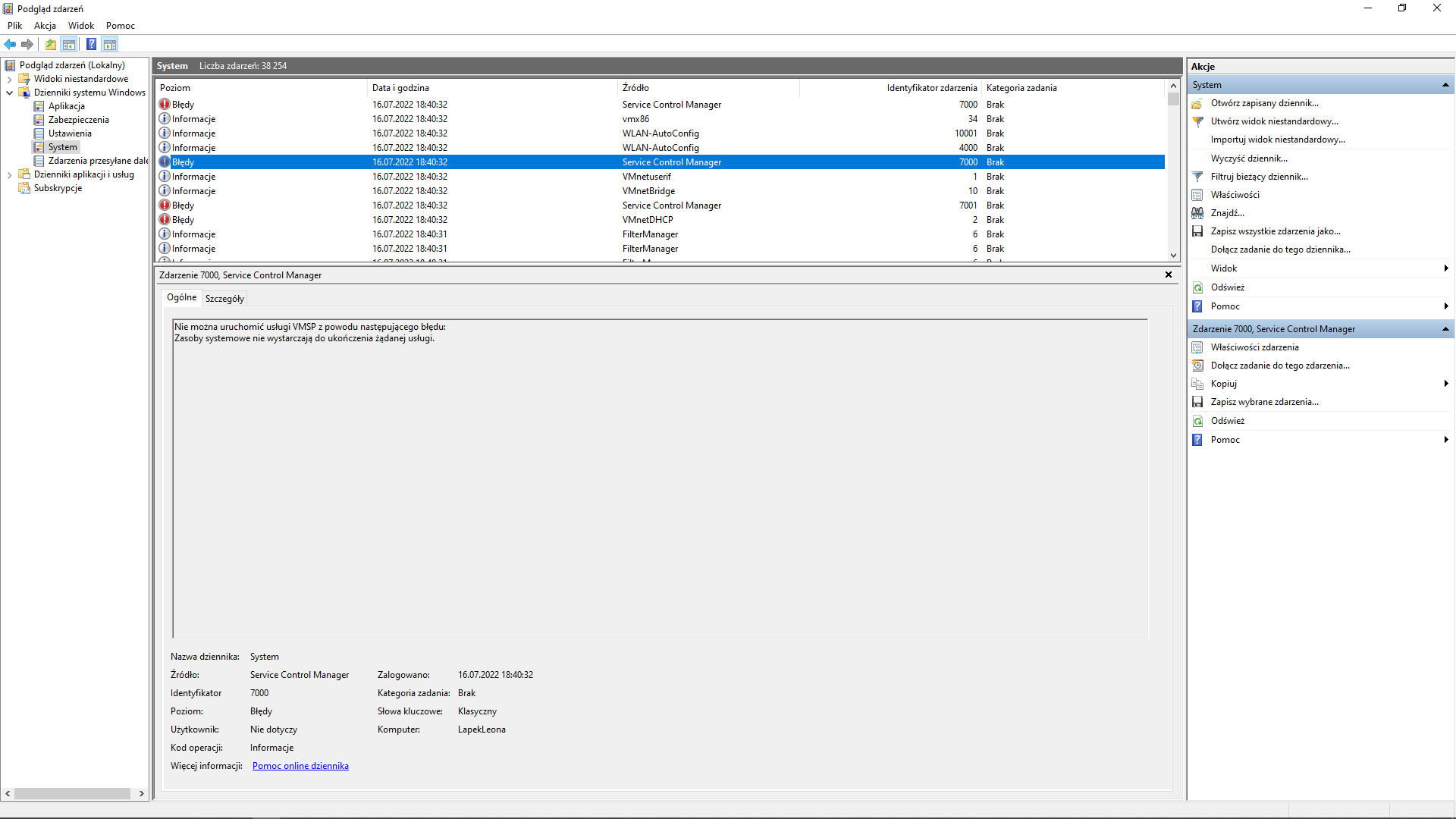Click the event list scroll-up arrow
The width and height of the screenshot is (1456, 819).
(1173, 86)
